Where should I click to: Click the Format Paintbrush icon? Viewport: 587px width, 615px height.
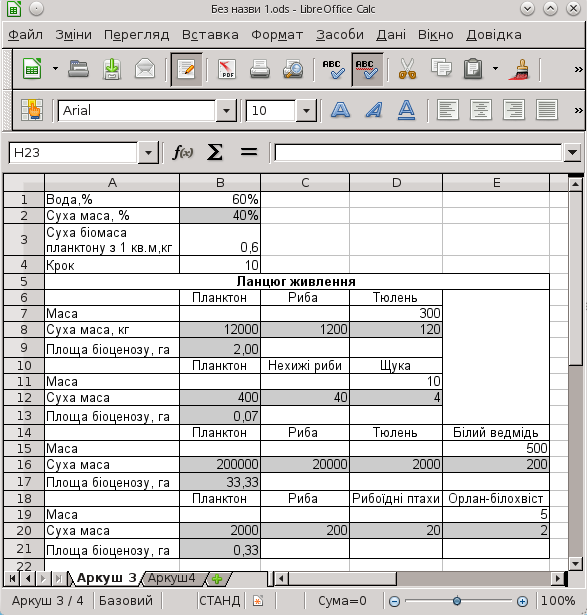[520, 69]
